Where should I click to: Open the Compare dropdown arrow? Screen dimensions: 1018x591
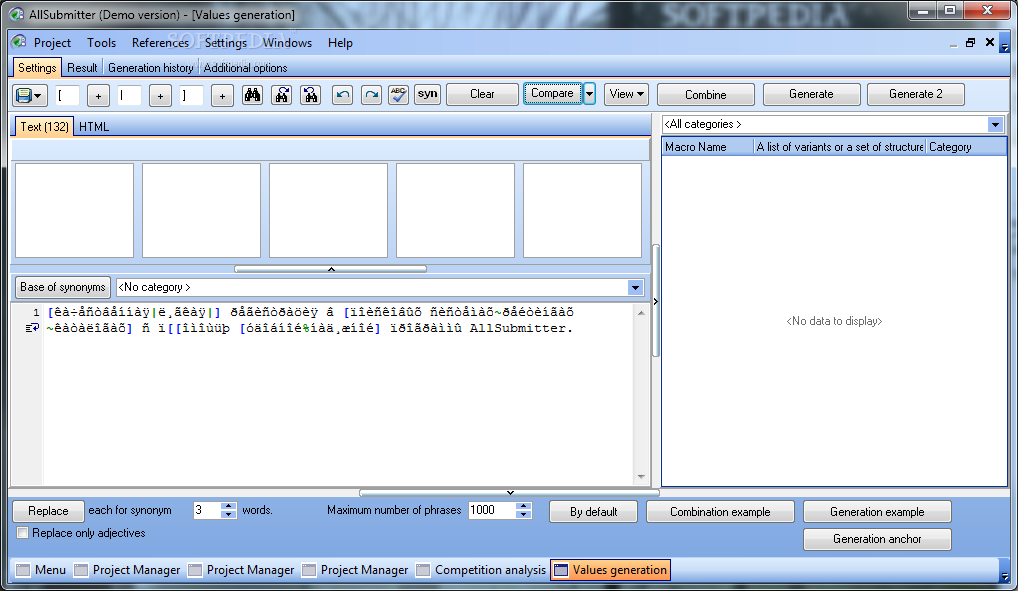(x=590, y=94)
